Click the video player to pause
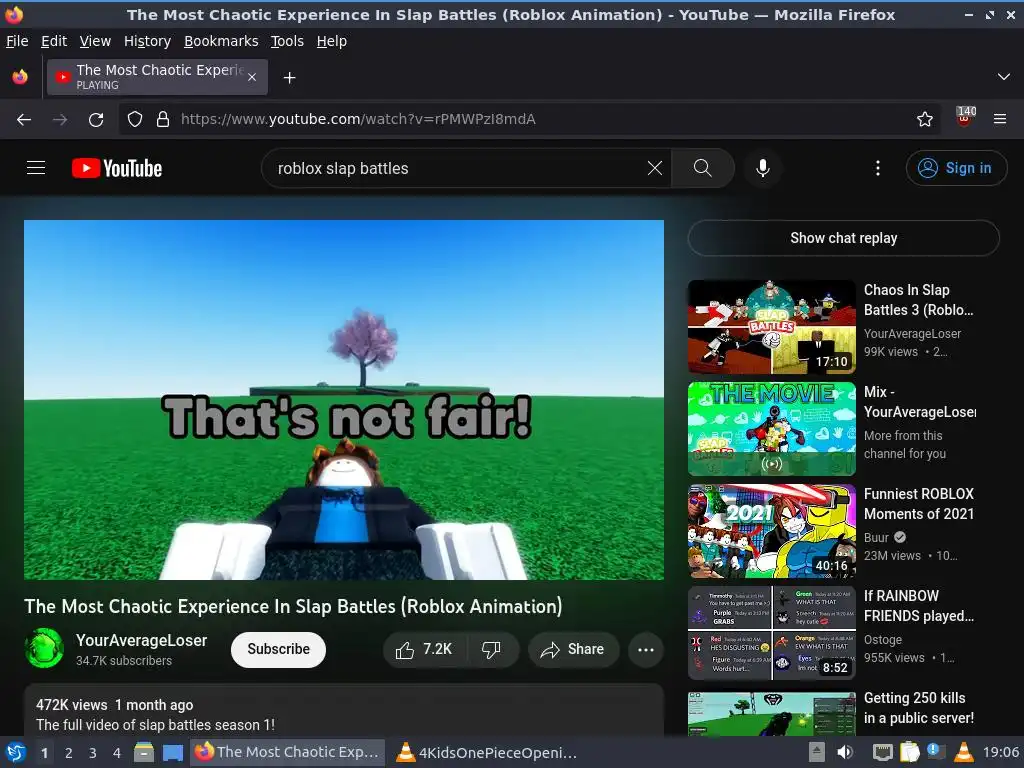1024x768 pixels. click(344, 400)
